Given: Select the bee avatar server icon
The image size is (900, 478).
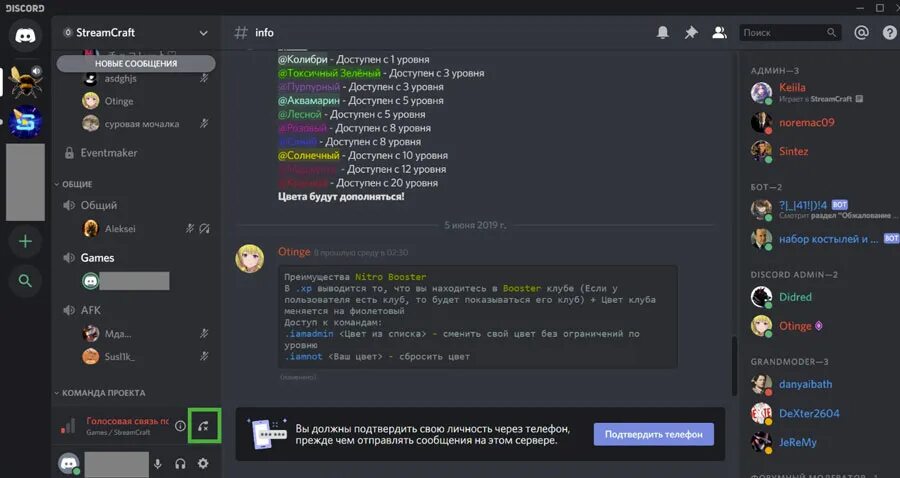Looking at the screenshot, I should coord(26,81).
